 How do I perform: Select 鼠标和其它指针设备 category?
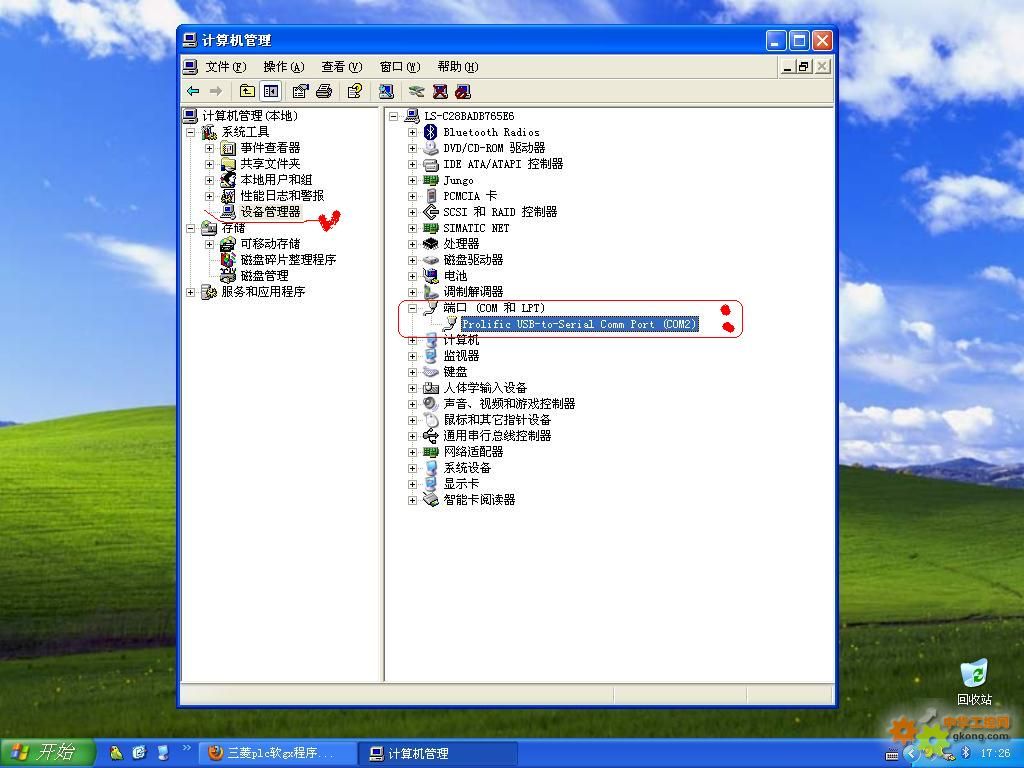click(x=497, y=420)
